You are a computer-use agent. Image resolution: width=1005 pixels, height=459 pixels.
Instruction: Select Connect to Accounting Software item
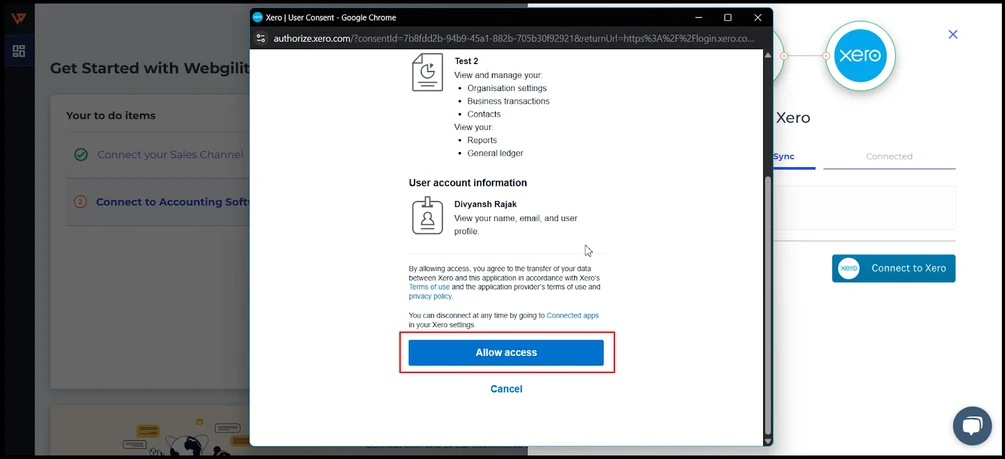[x=172, y=202]
